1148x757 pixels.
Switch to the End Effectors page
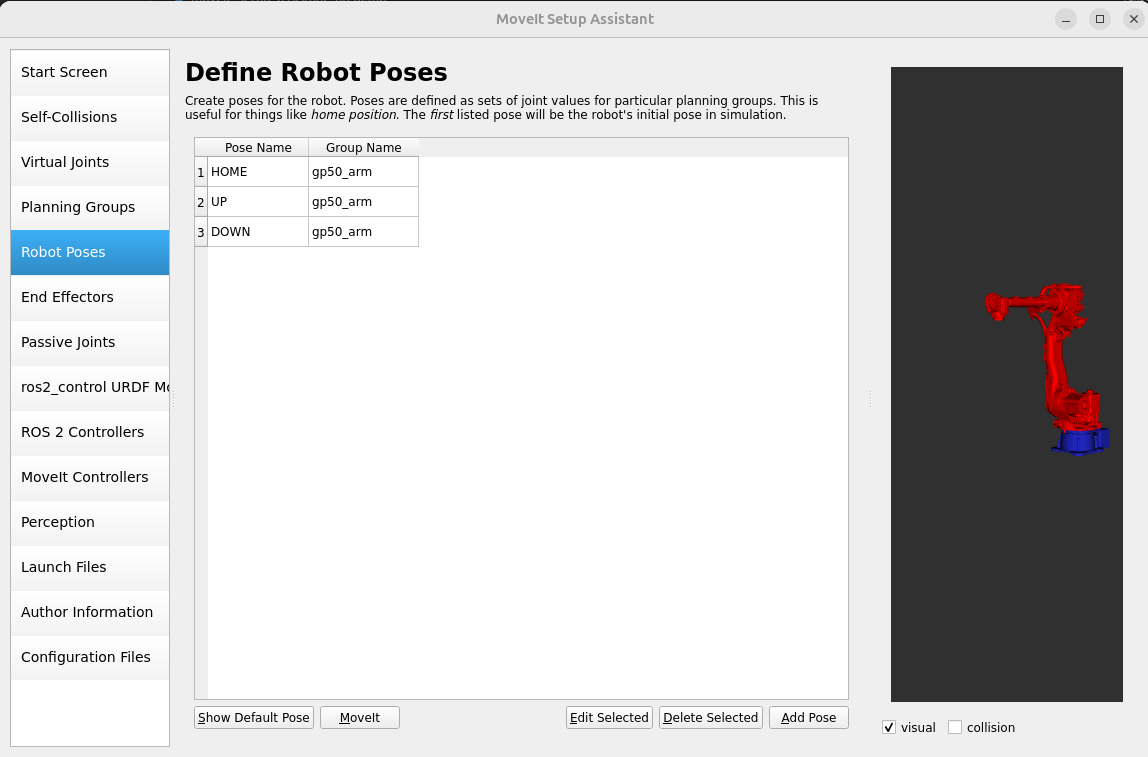coord(90,297)
